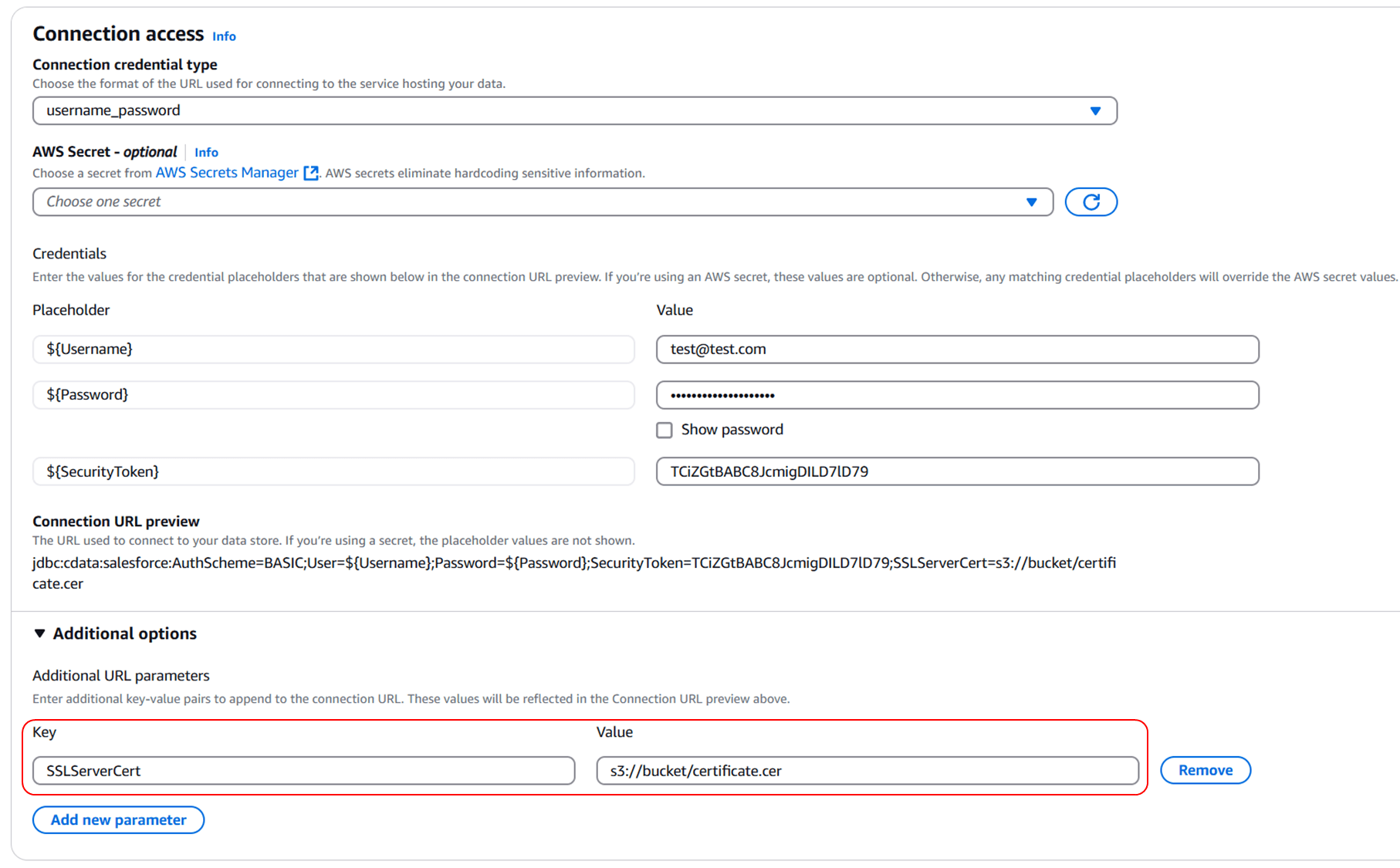Collapse the Additional options section triangle
Viewport: 1400px width, 868px height.
[39, 633]
